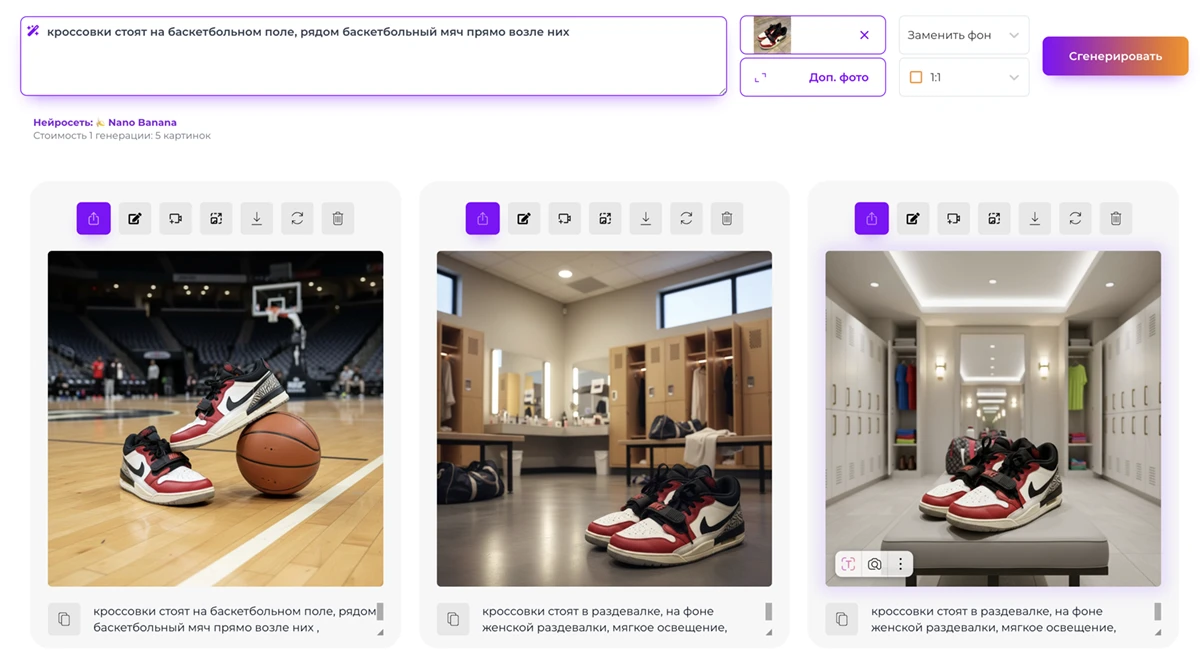Viewport: 1200px width, 665px height.
Task: Delete the third generated image
Action: coord(1116,218)
